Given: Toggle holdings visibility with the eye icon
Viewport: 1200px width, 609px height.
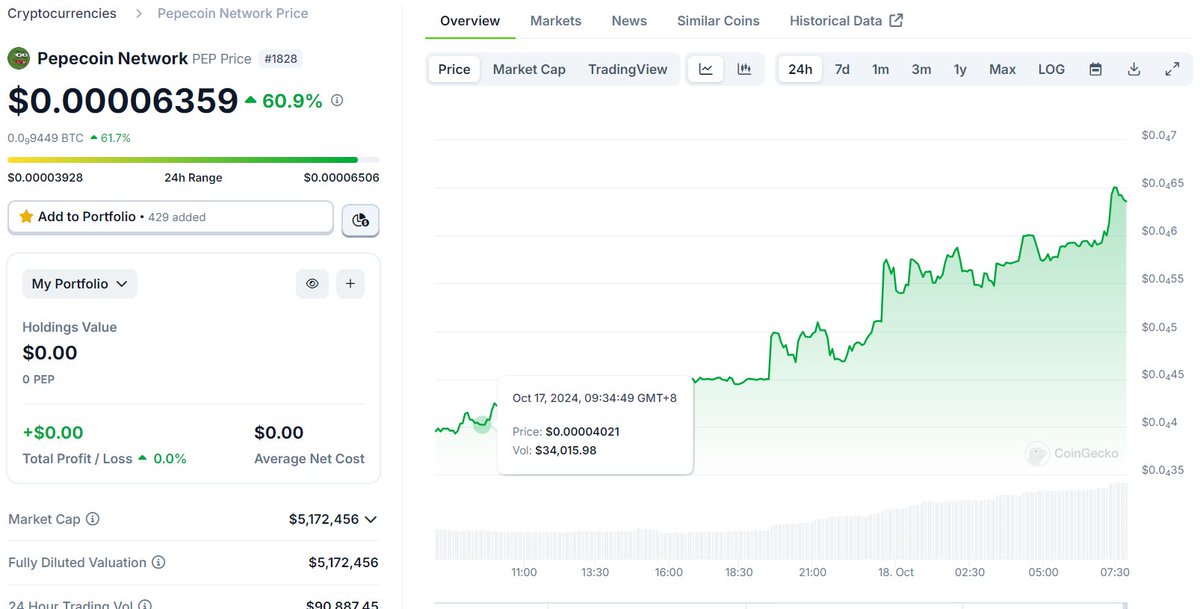Looking at the screenshot, I should [312, 284].
